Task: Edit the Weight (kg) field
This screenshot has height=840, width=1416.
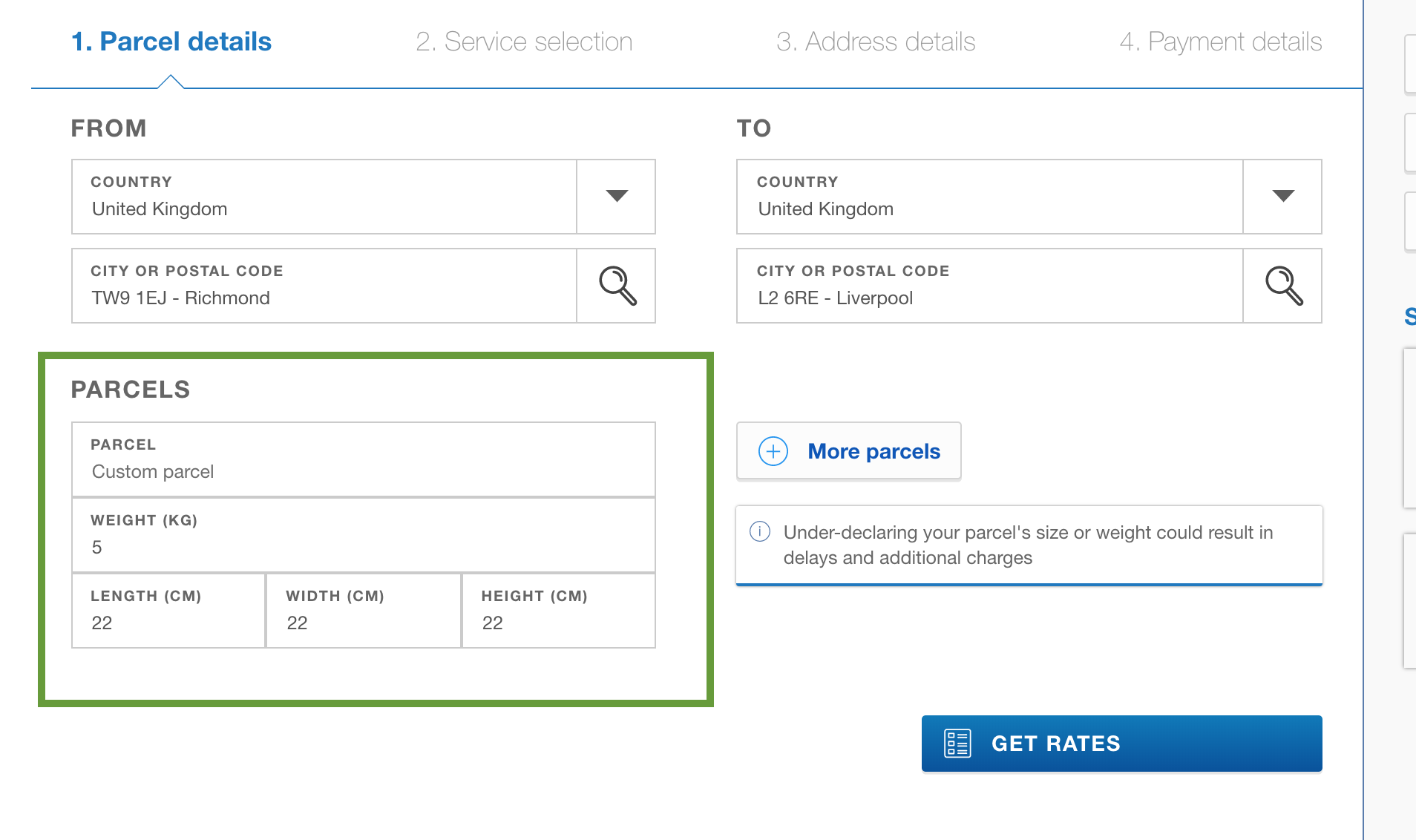Action: point(364,535)
